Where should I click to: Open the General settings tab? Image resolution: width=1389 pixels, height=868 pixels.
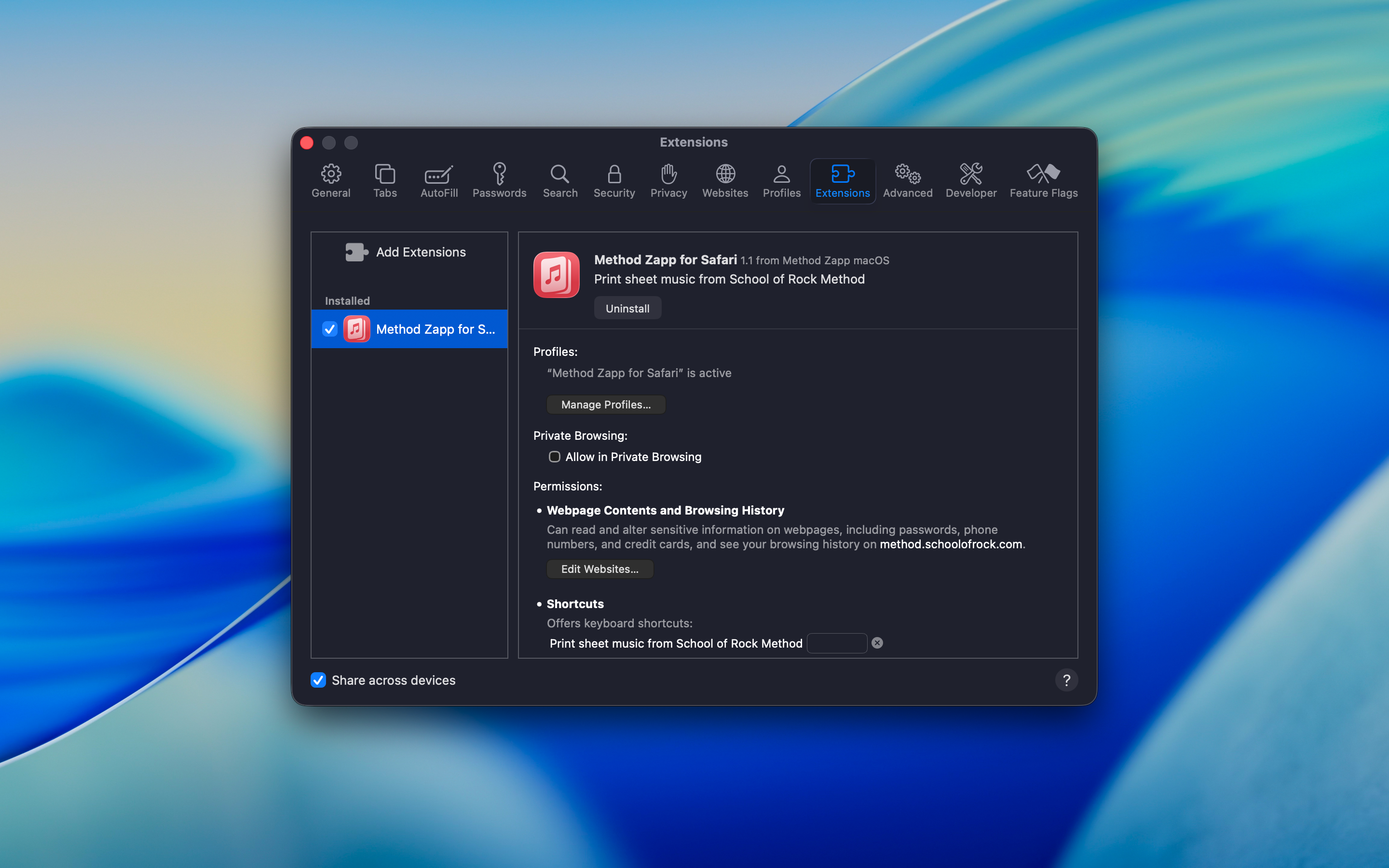(x=330, y=181)
